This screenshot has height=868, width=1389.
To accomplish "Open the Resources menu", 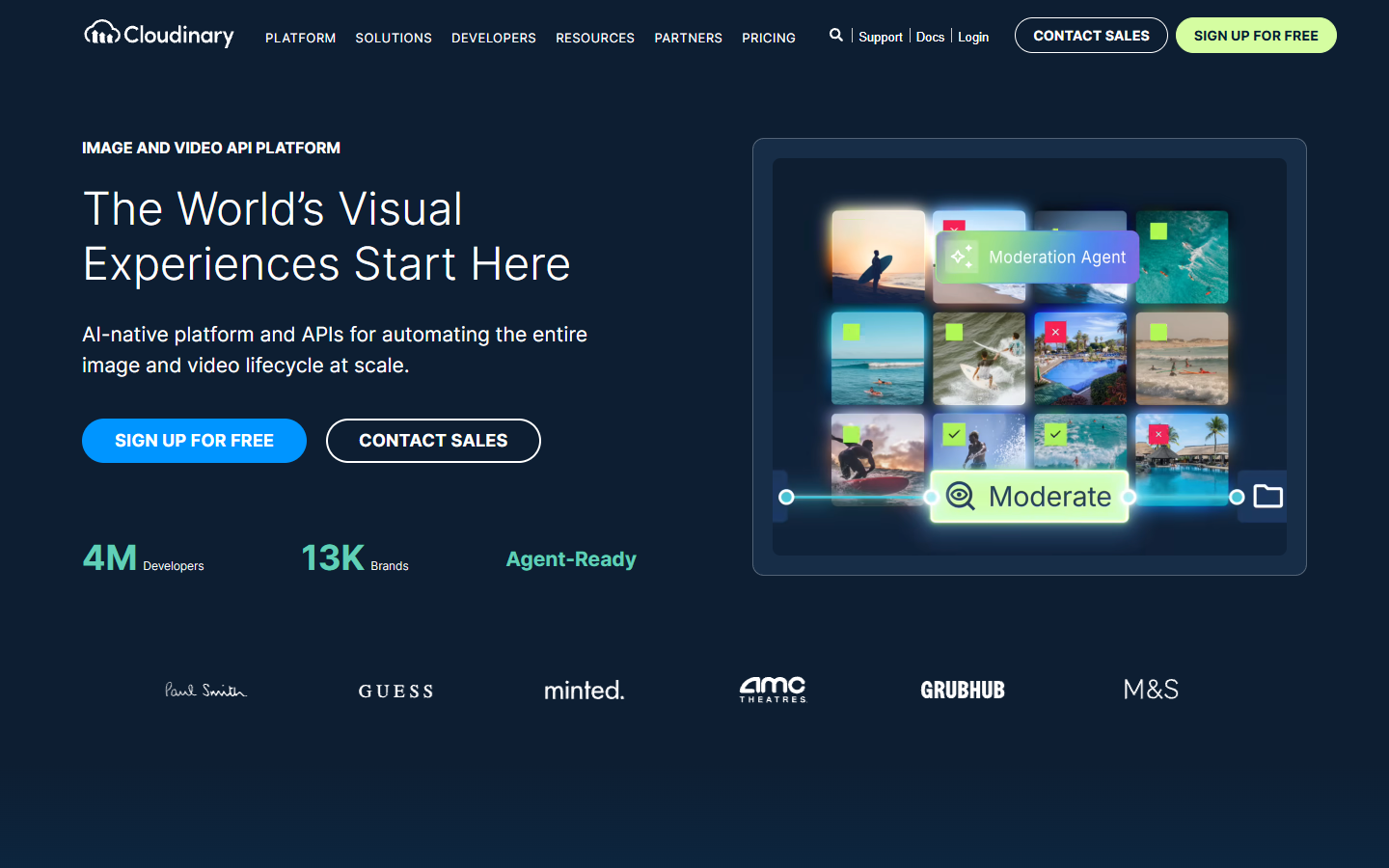I will pos(595,38).
